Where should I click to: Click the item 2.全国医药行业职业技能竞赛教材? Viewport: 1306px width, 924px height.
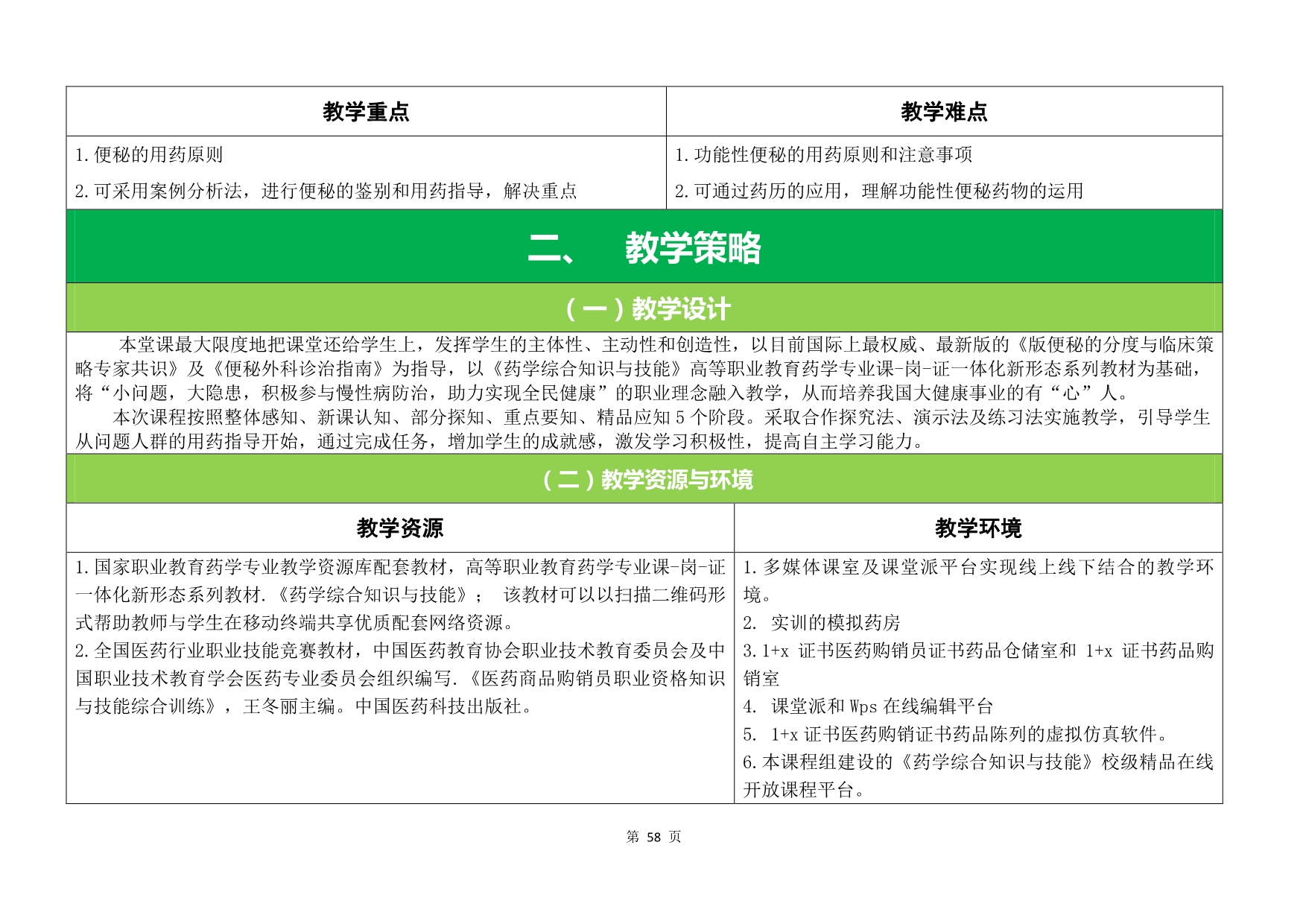[399, 678]
